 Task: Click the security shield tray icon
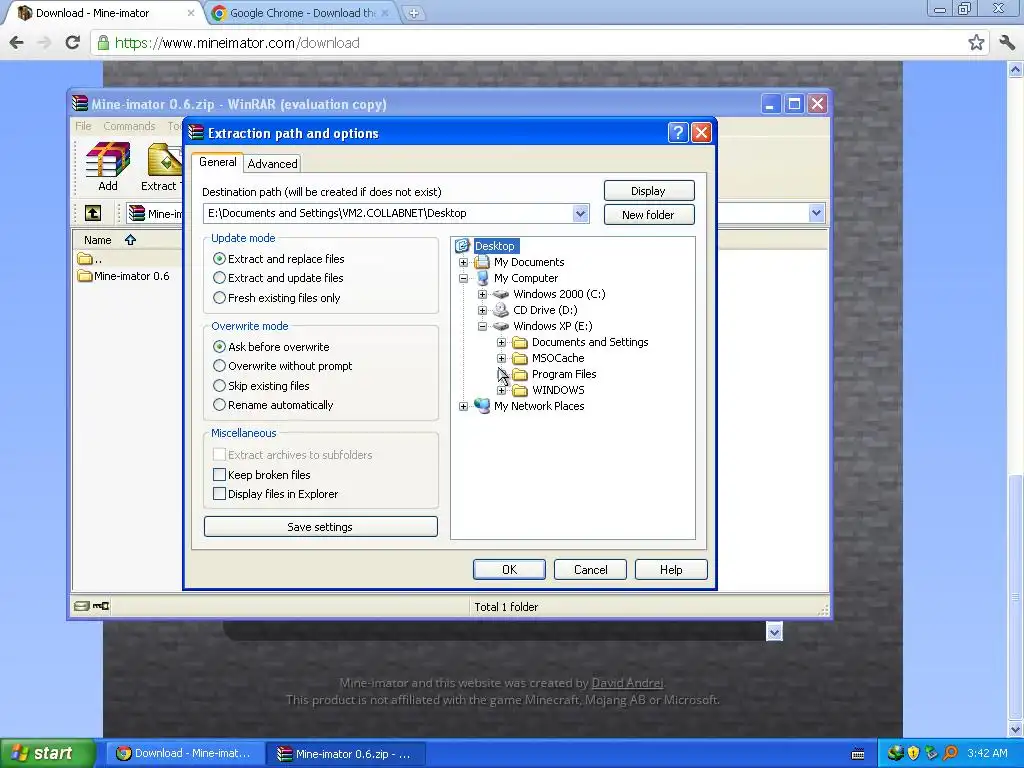pos(913,753)
